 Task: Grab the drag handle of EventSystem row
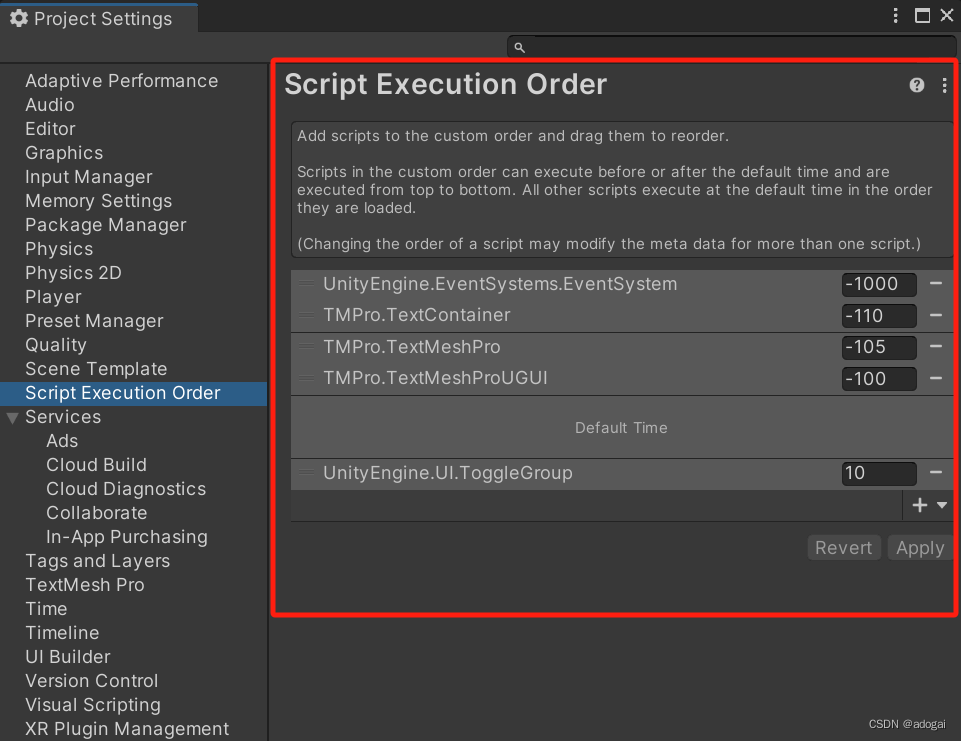[306, 283]
